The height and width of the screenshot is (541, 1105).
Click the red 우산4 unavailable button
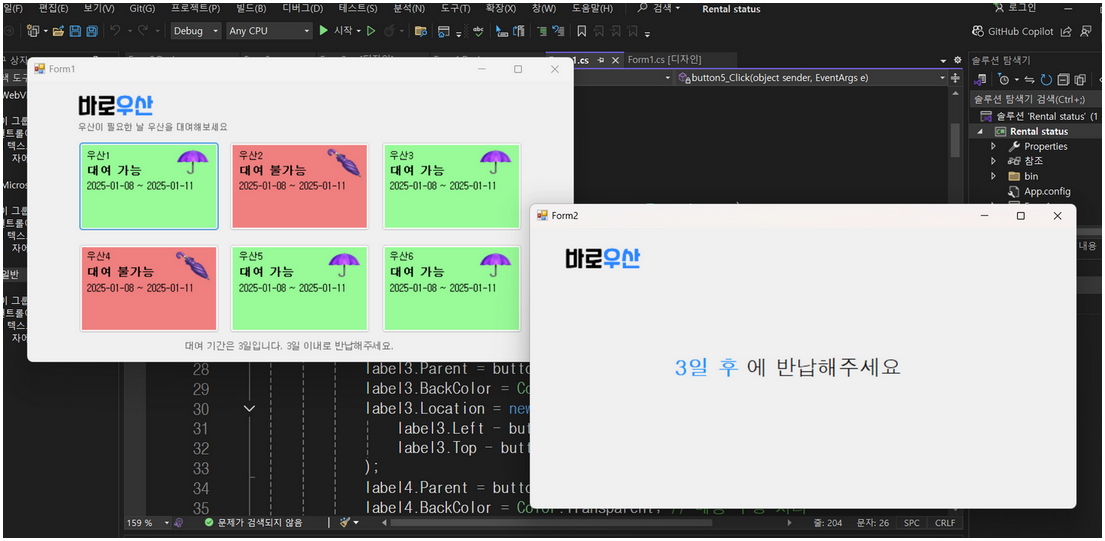(x=149, y=288)
